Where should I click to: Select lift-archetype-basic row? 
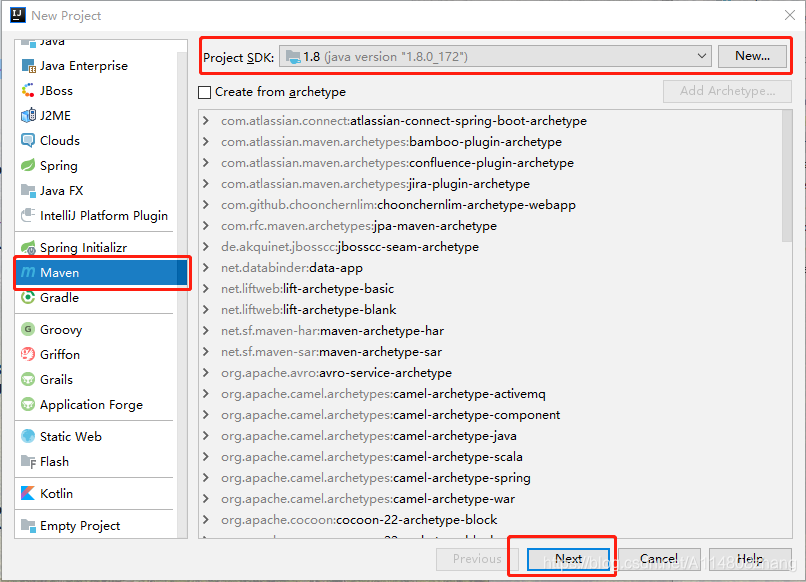pyautogui.click(x=490, y=288)
